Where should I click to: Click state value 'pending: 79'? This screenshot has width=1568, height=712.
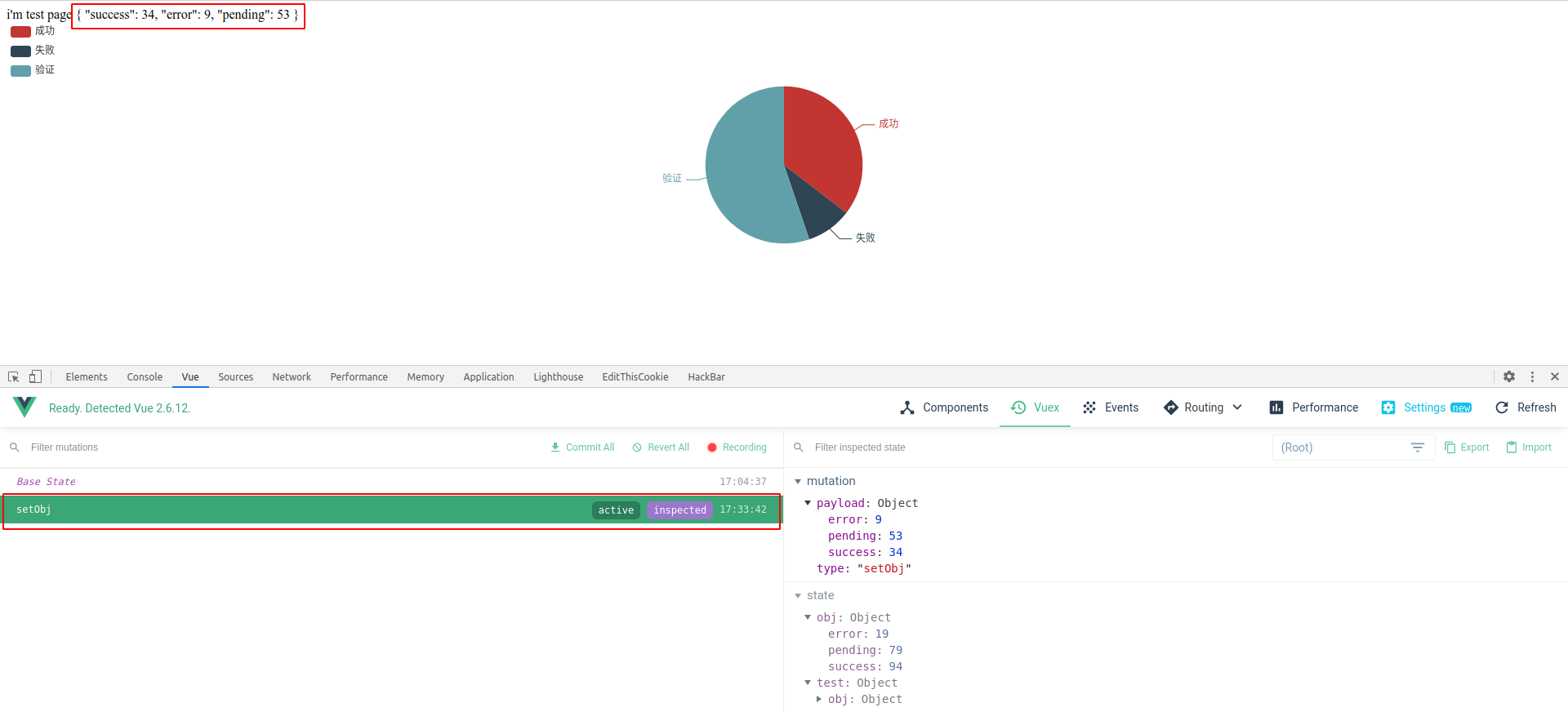(865, 650)
